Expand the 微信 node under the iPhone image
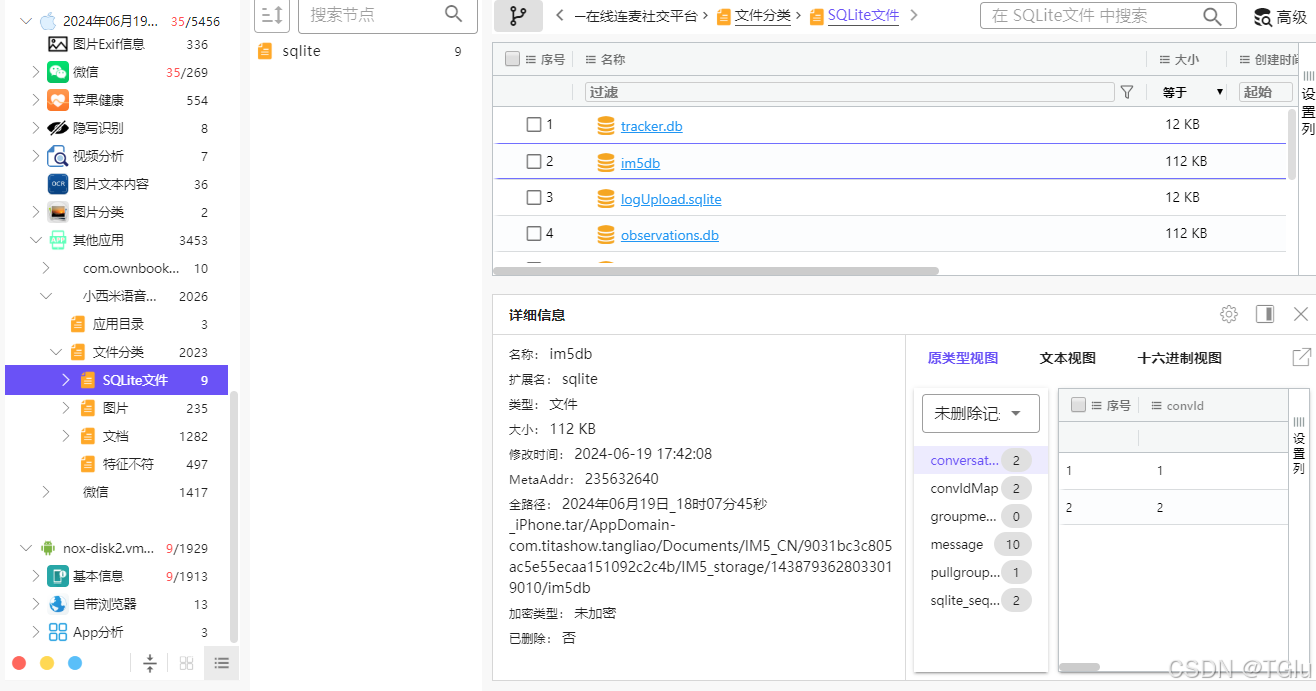1316x691 pixels. [x=35, y=72]
